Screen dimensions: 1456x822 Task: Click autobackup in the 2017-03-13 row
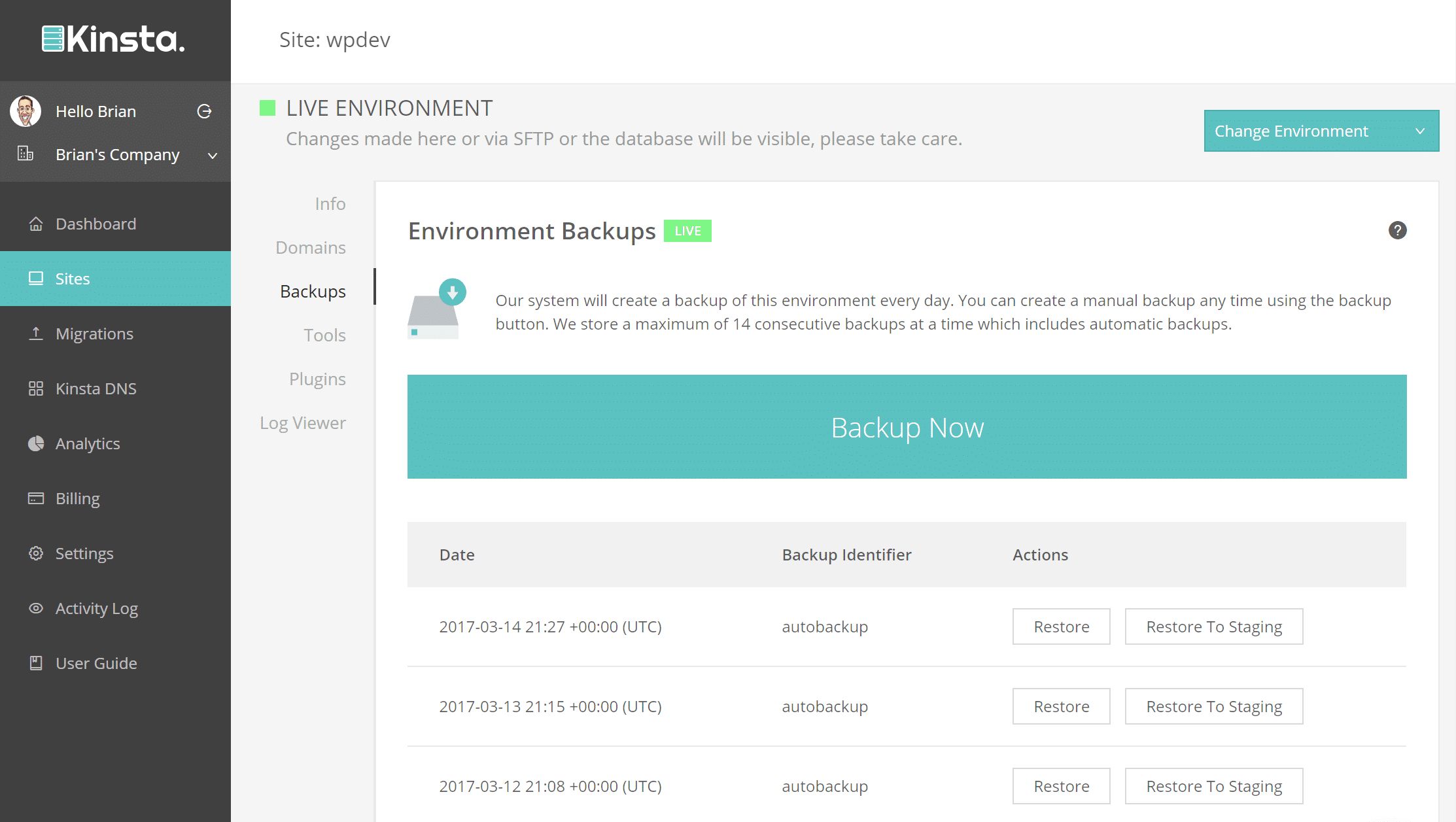coord(825,706)
